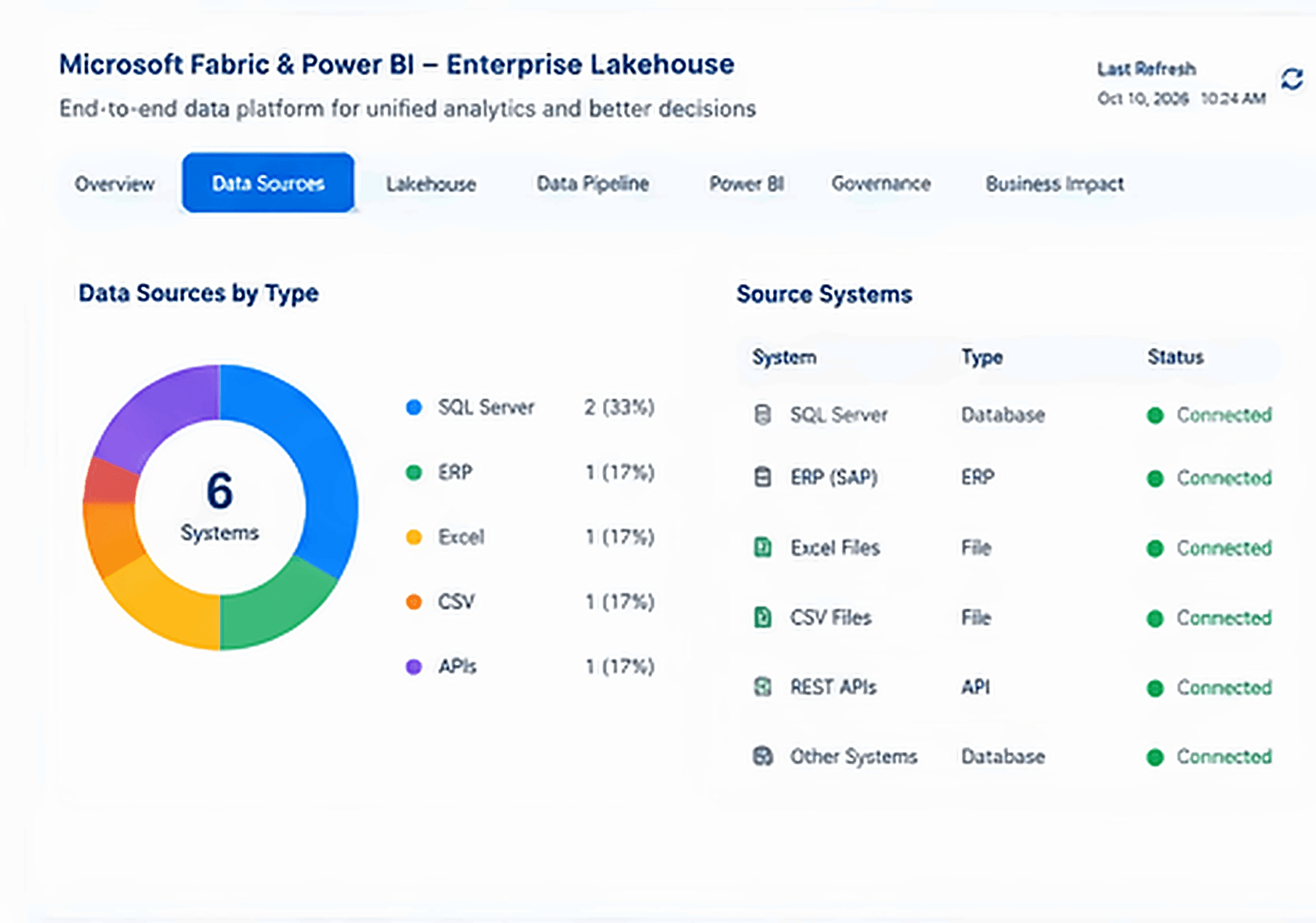Click Connected status for SQL Server row
This screenshot has height=923, width=1316.
pos(1209,415)
